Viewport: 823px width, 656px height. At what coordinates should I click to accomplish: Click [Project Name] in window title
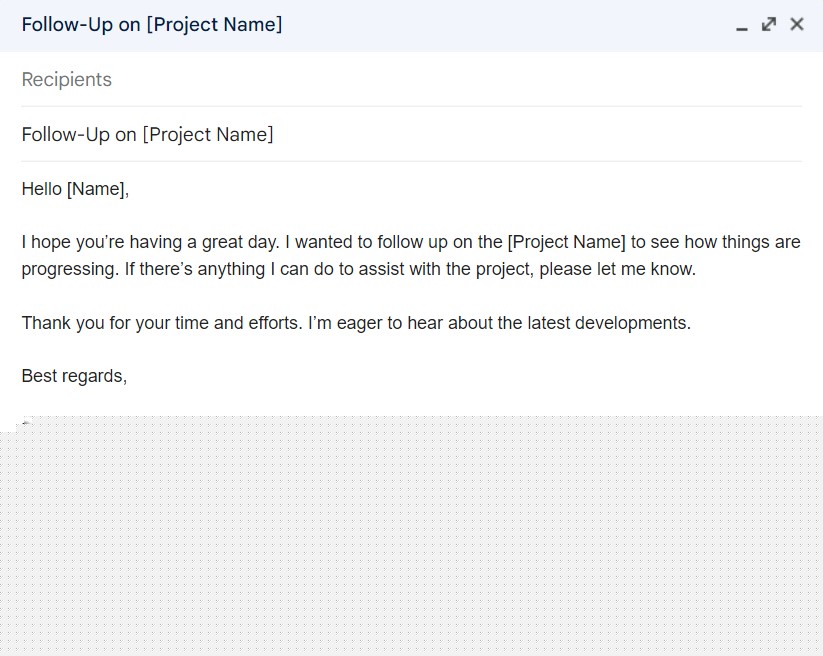point(214,25)
